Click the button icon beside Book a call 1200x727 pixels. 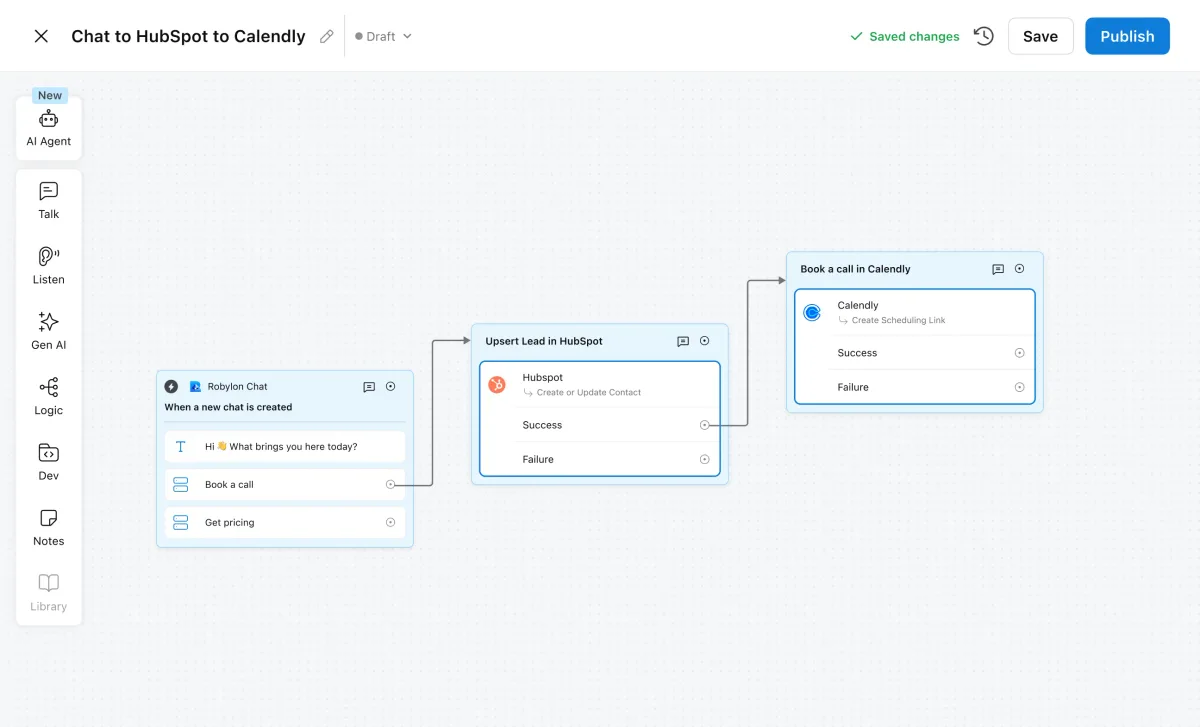coord(181,484)
